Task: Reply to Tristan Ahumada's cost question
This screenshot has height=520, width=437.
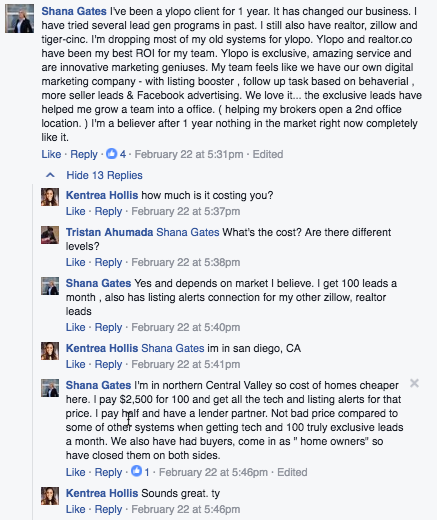Action: (108, 262)
